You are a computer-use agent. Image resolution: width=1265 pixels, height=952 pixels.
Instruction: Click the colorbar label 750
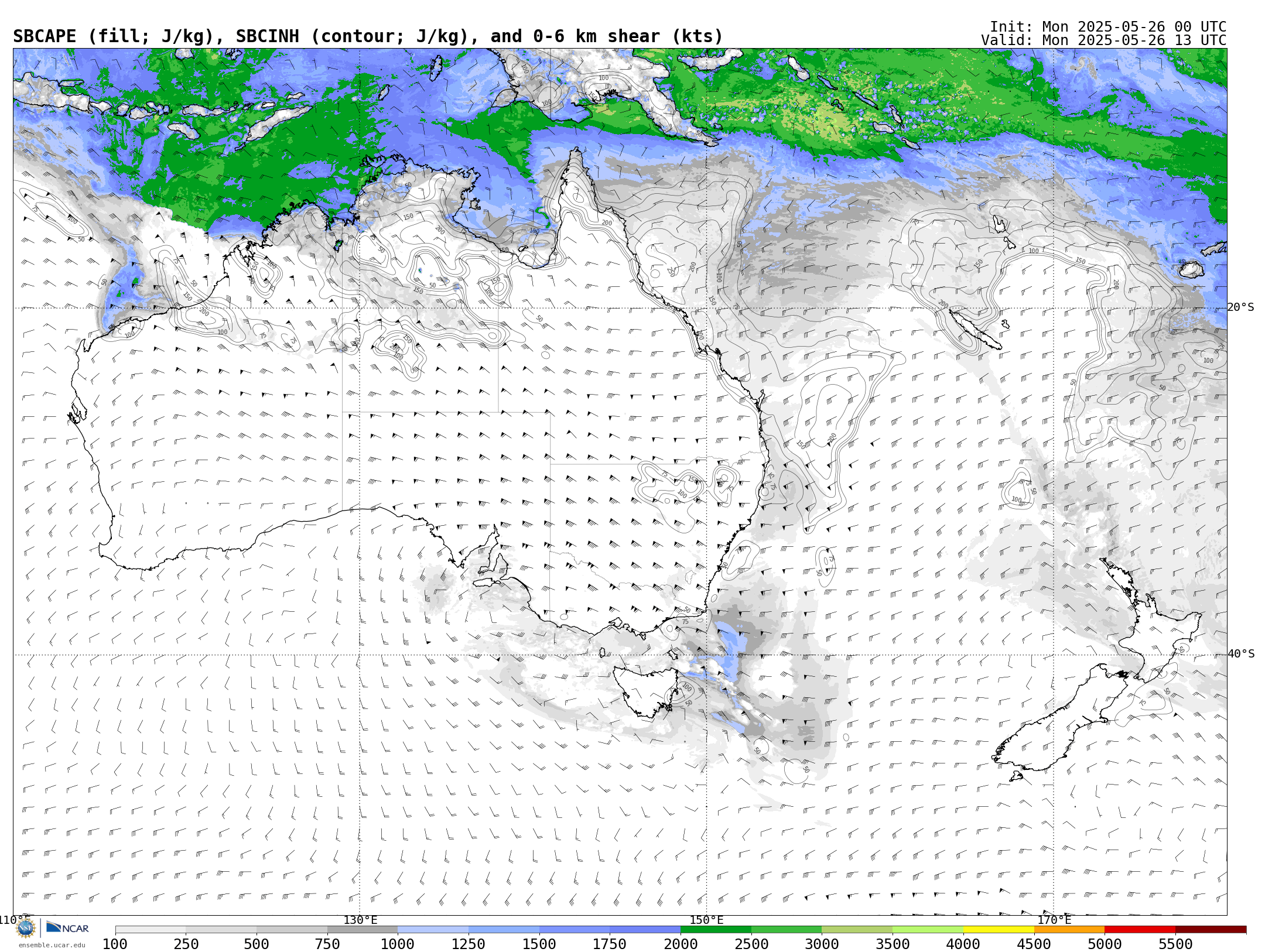tap(327, 944)
